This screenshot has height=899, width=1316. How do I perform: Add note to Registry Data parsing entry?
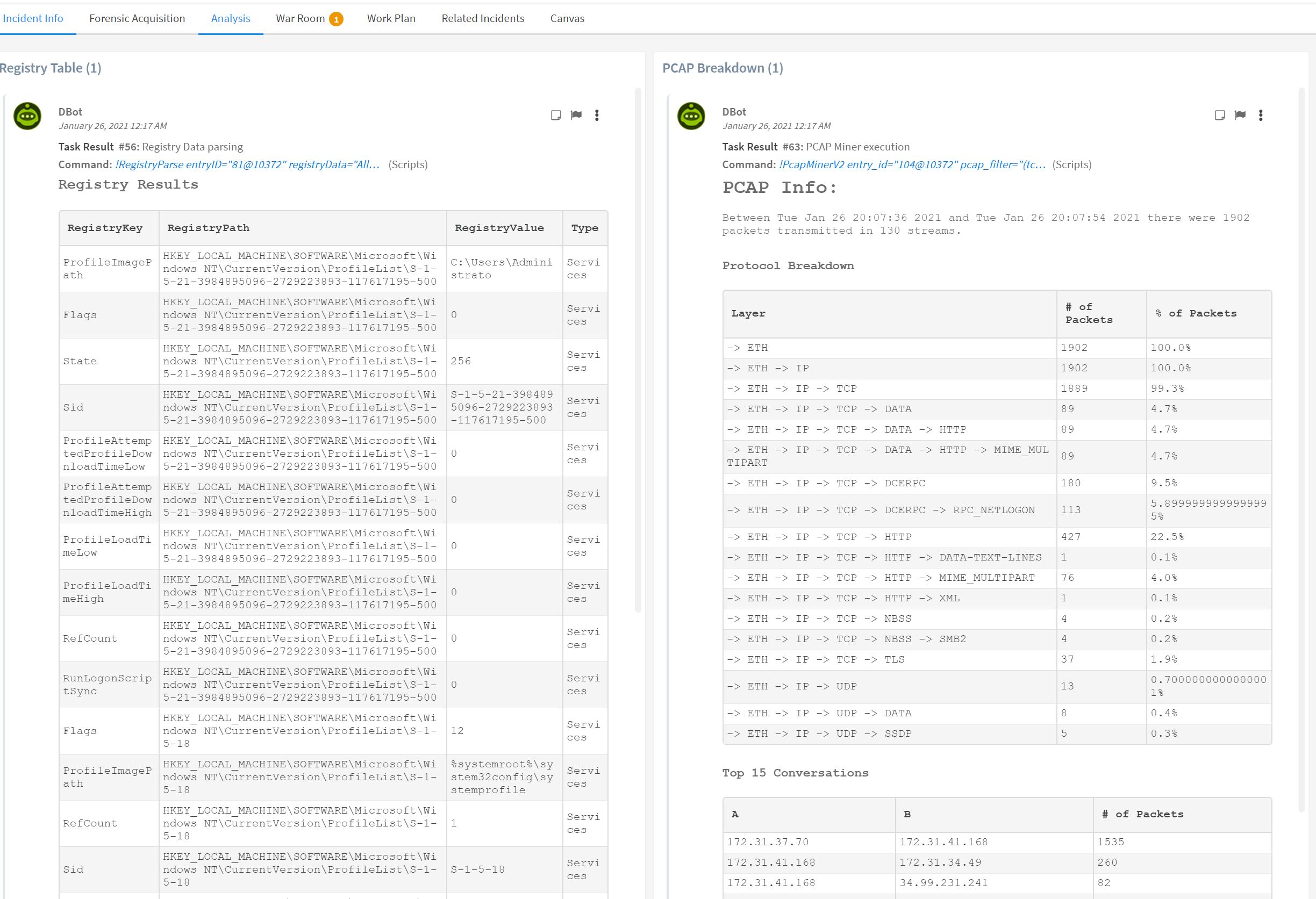[x=555, y=116]
